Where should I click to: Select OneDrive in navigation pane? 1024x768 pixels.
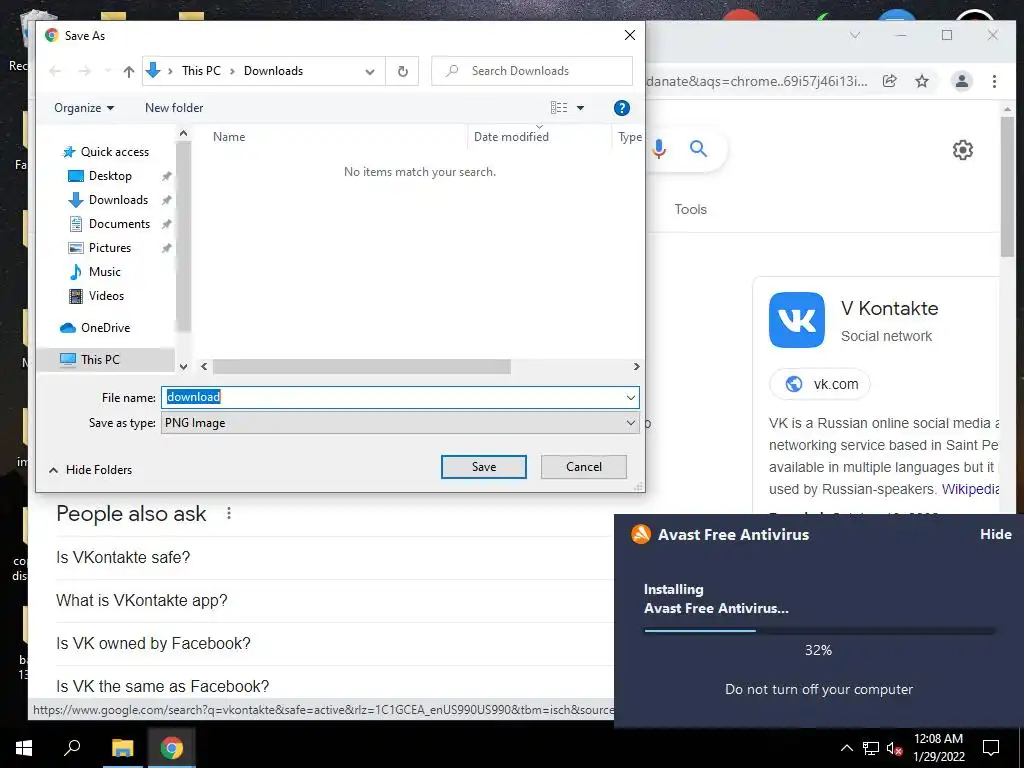point(105,328)
